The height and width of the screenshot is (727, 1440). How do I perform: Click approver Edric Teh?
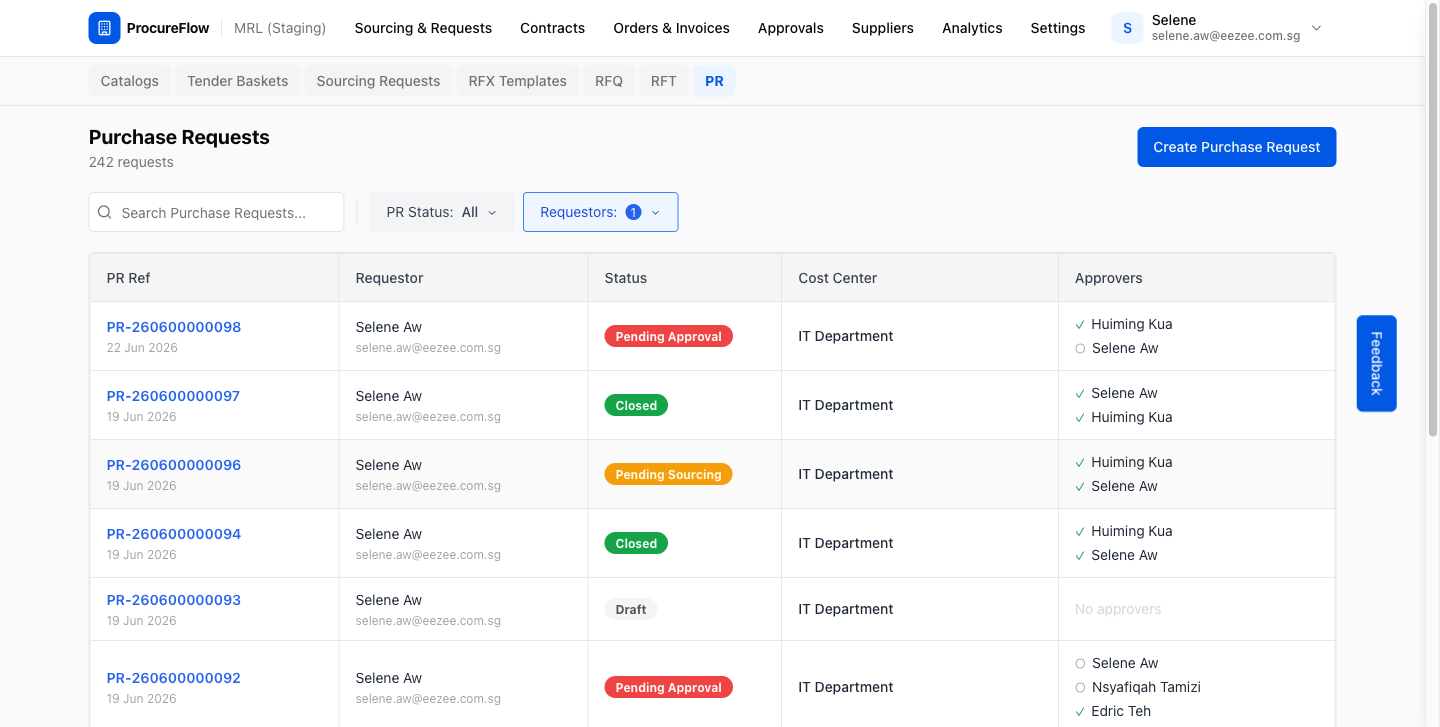[1121, 711]
